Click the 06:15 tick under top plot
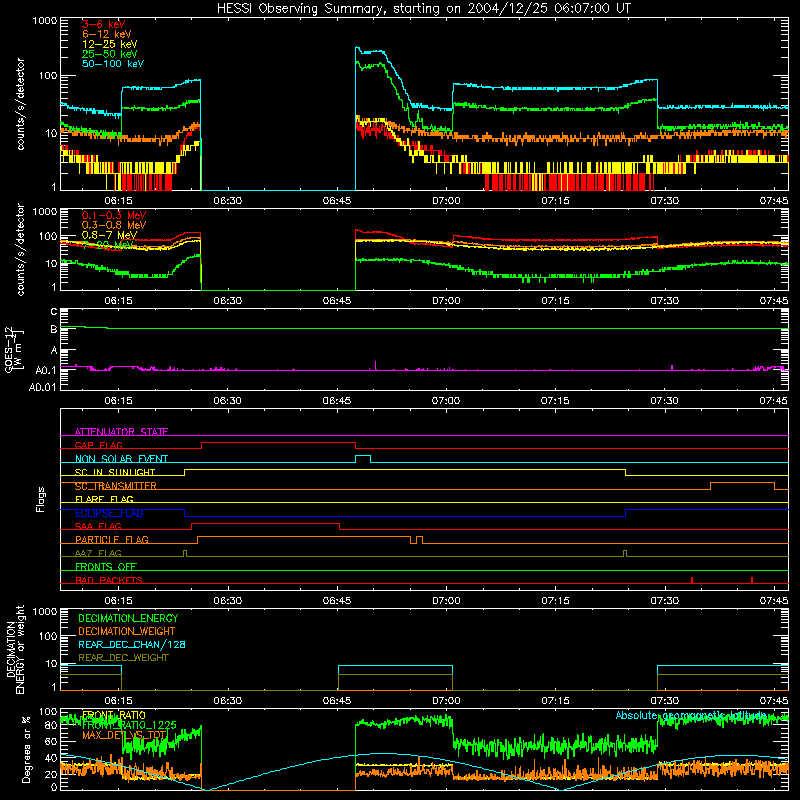This screenshot has height=800, width=800. point(118,201)
